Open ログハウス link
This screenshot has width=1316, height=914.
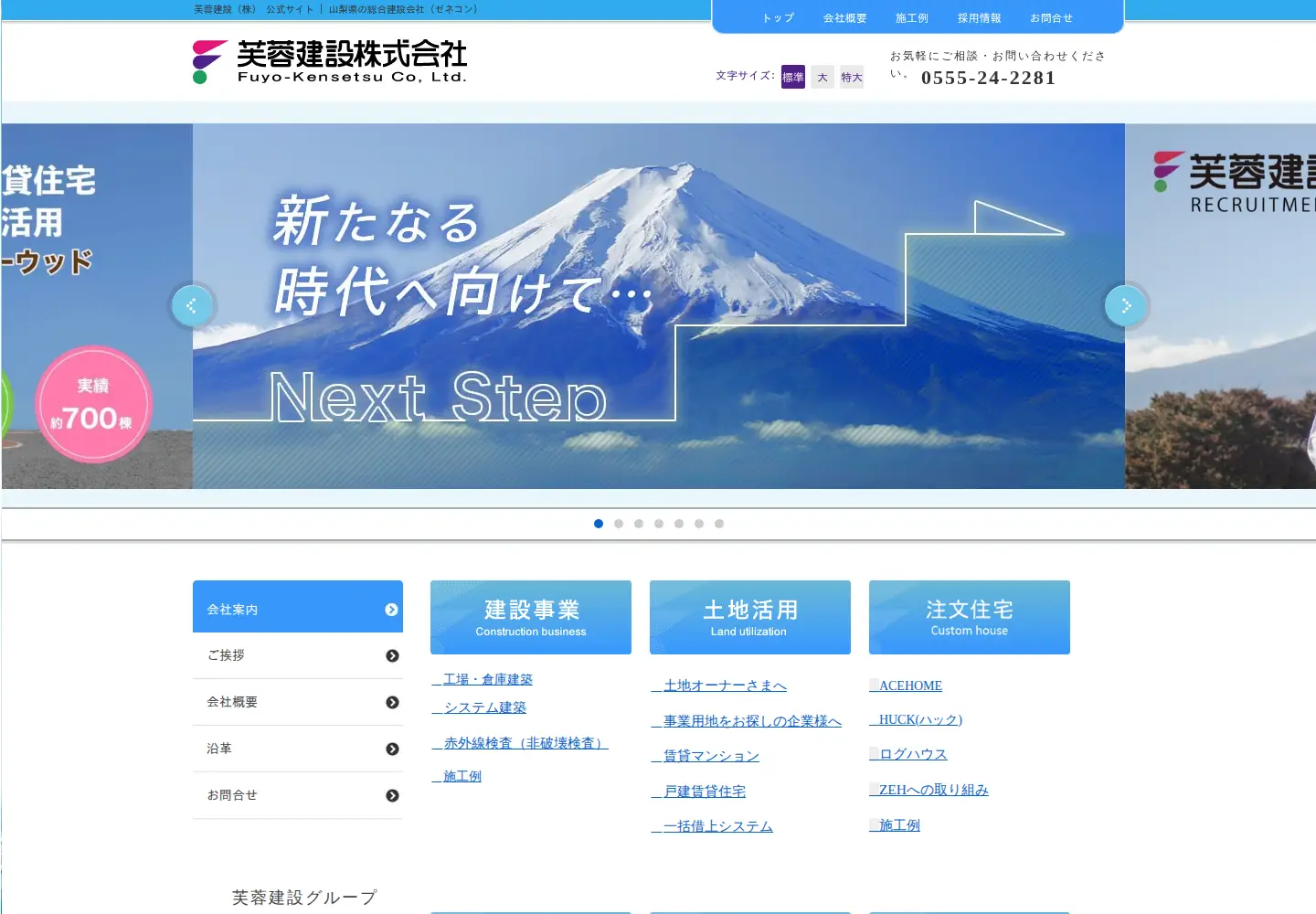coord(908,754)
